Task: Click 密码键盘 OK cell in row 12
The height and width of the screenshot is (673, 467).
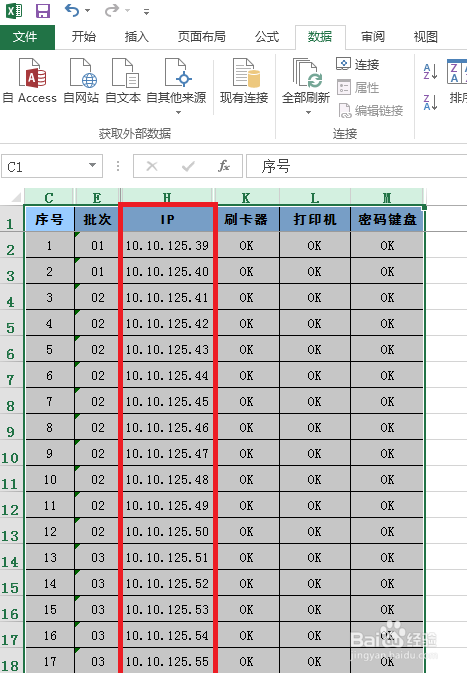Action: click(387, 506)
